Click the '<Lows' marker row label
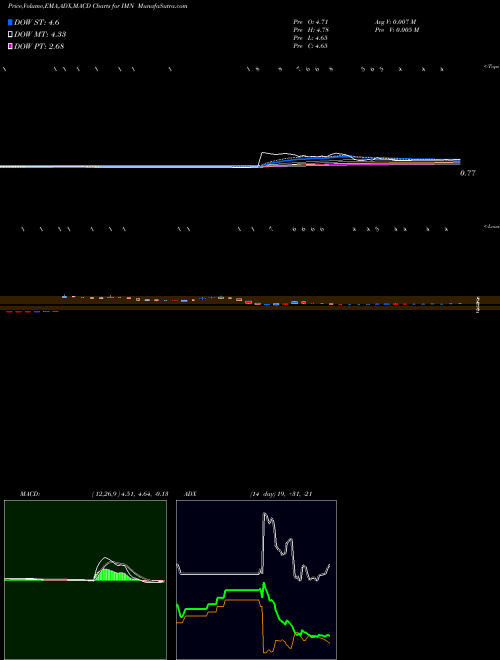Screen dimensions: 500x660 491,227
